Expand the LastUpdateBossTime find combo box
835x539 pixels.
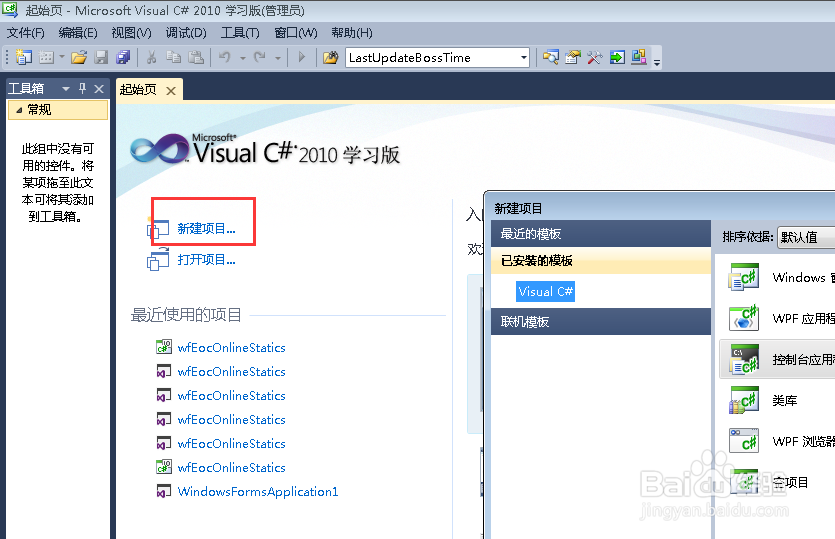point(523,58)
